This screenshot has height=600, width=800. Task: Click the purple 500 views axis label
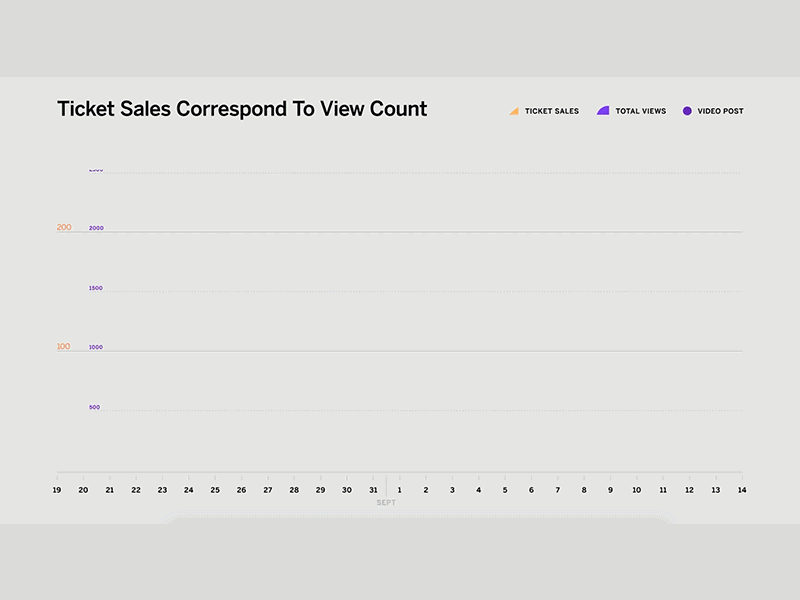click(x=94, y=407)
